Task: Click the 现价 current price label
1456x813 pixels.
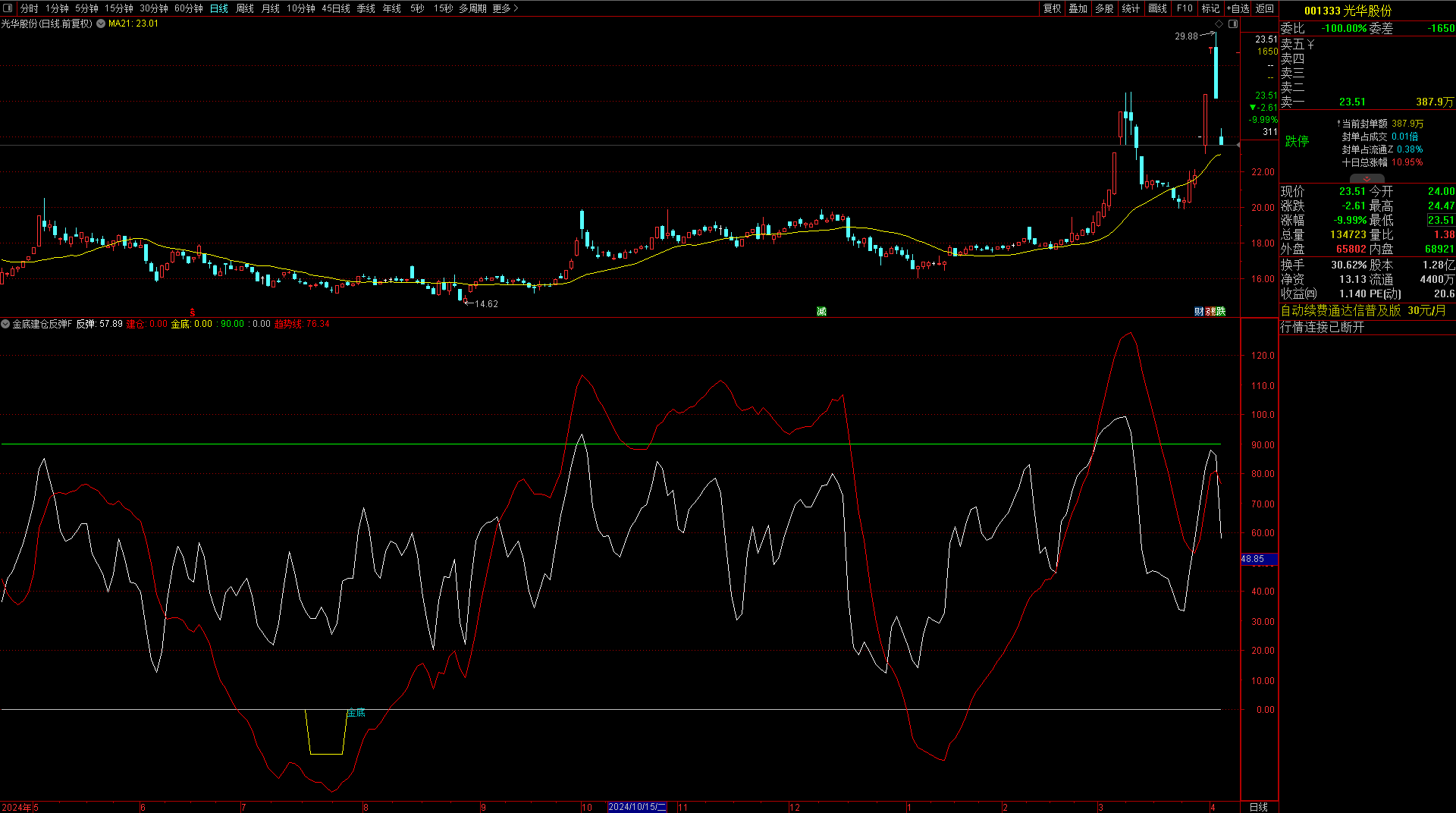Action: [x=1293, y=191]
